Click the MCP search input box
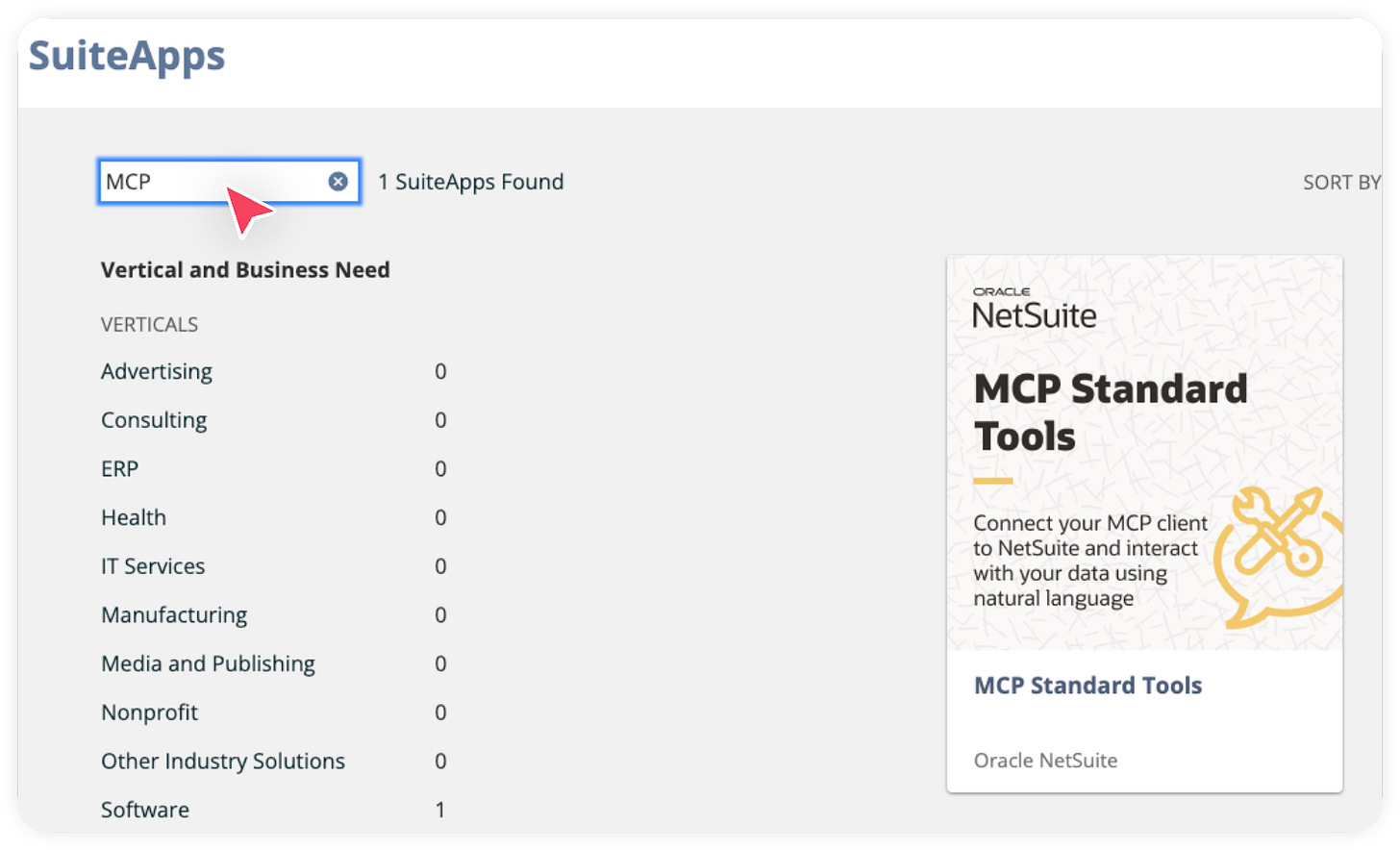The height and width of the screenshot is (850, 1400). pos(229,182)
